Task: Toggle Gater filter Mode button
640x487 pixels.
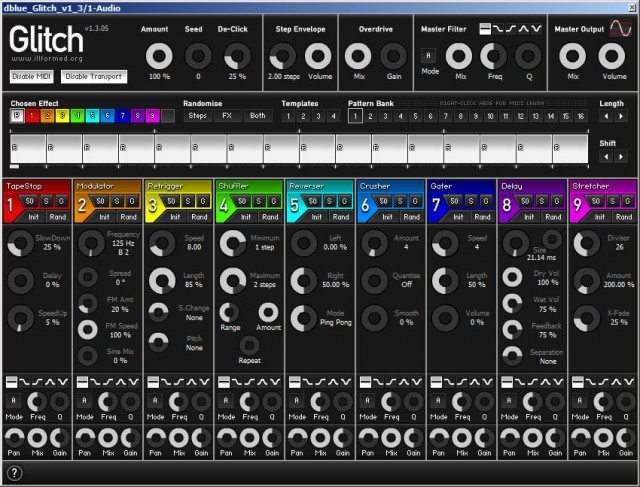Action: point(438,401)
